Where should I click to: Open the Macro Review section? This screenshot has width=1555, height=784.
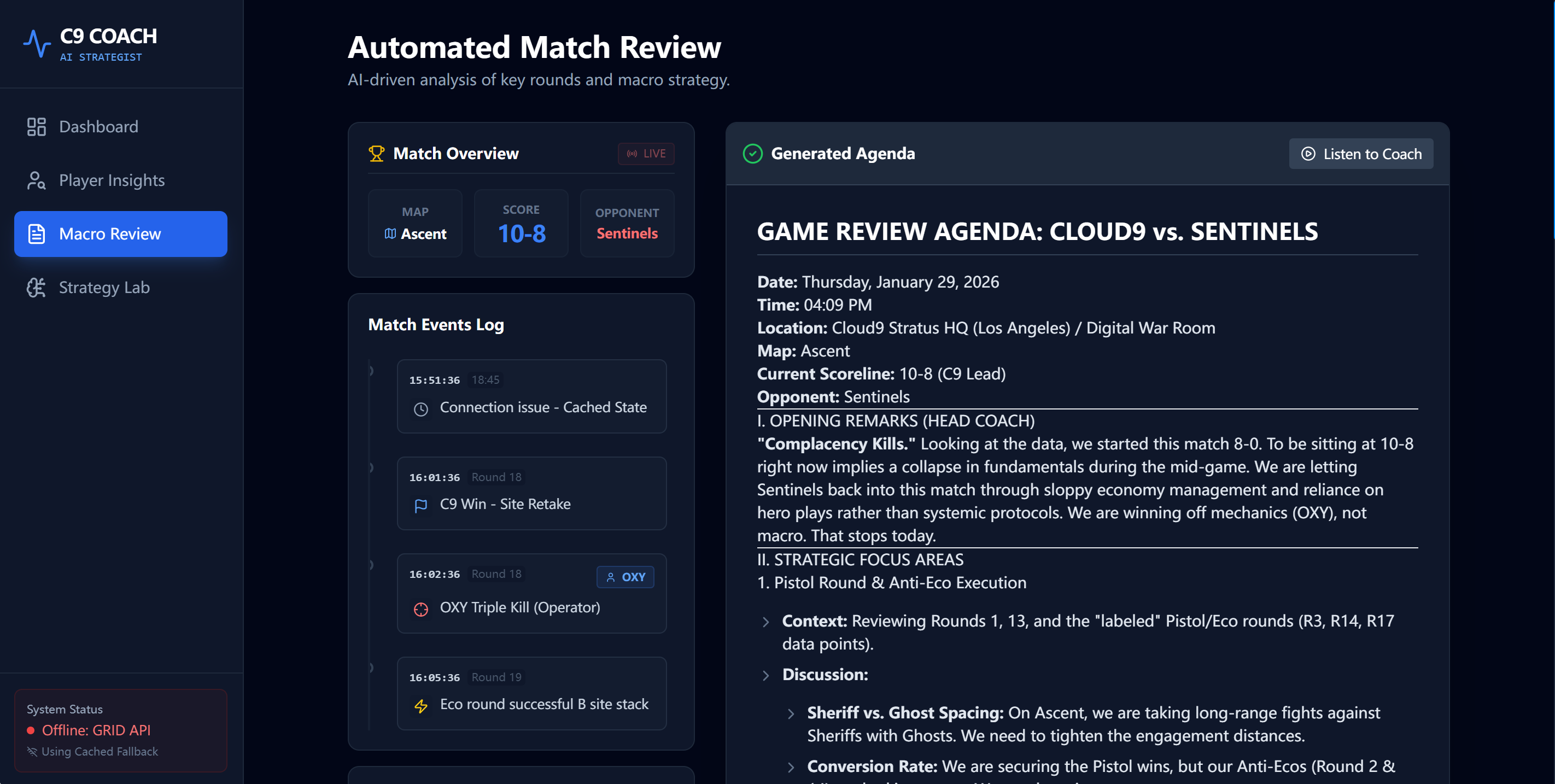[x=121, y=234]
